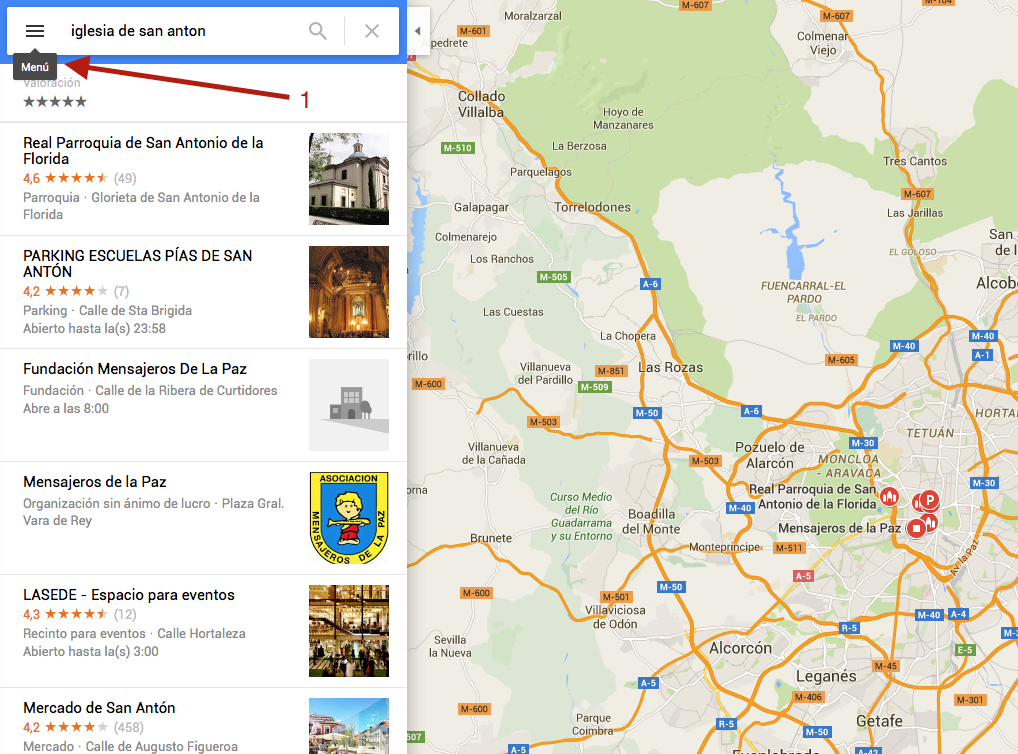The height and width of the screenshot is (754, 1018).
Task: Click the magnifying glass search icon
Action: pos(317,31)
